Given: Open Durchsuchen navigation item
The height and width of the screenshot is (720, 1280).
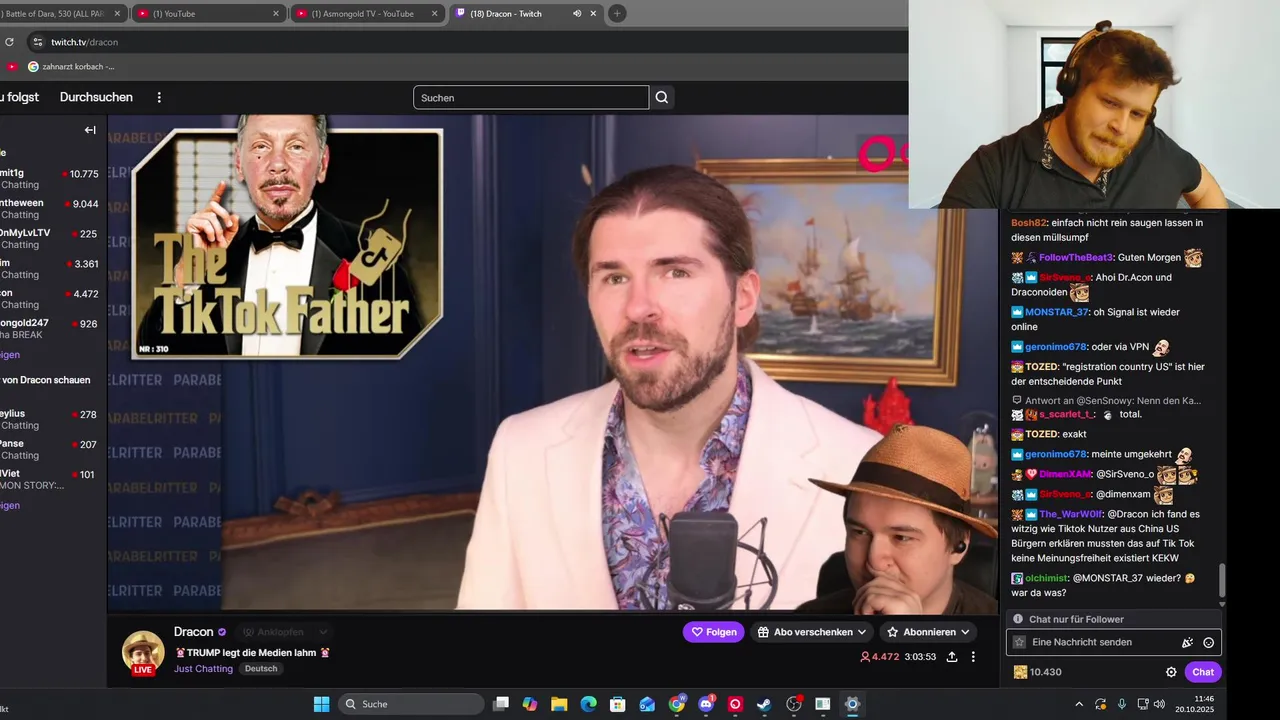Looking at the screenshot, I should (x=96, y=97).
